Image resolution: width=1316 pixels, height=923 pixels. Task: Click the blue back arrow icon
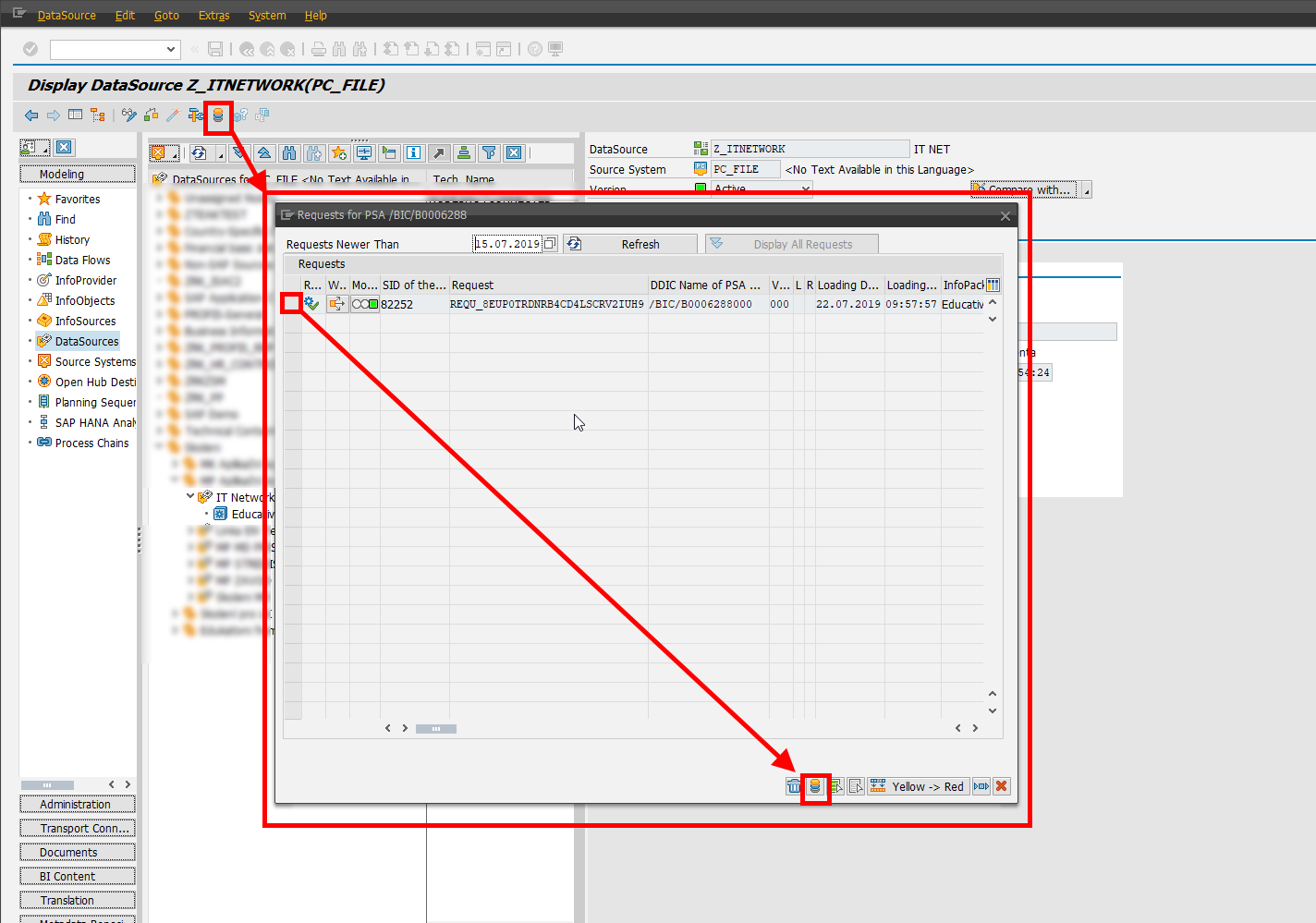[x=31, y=115]
